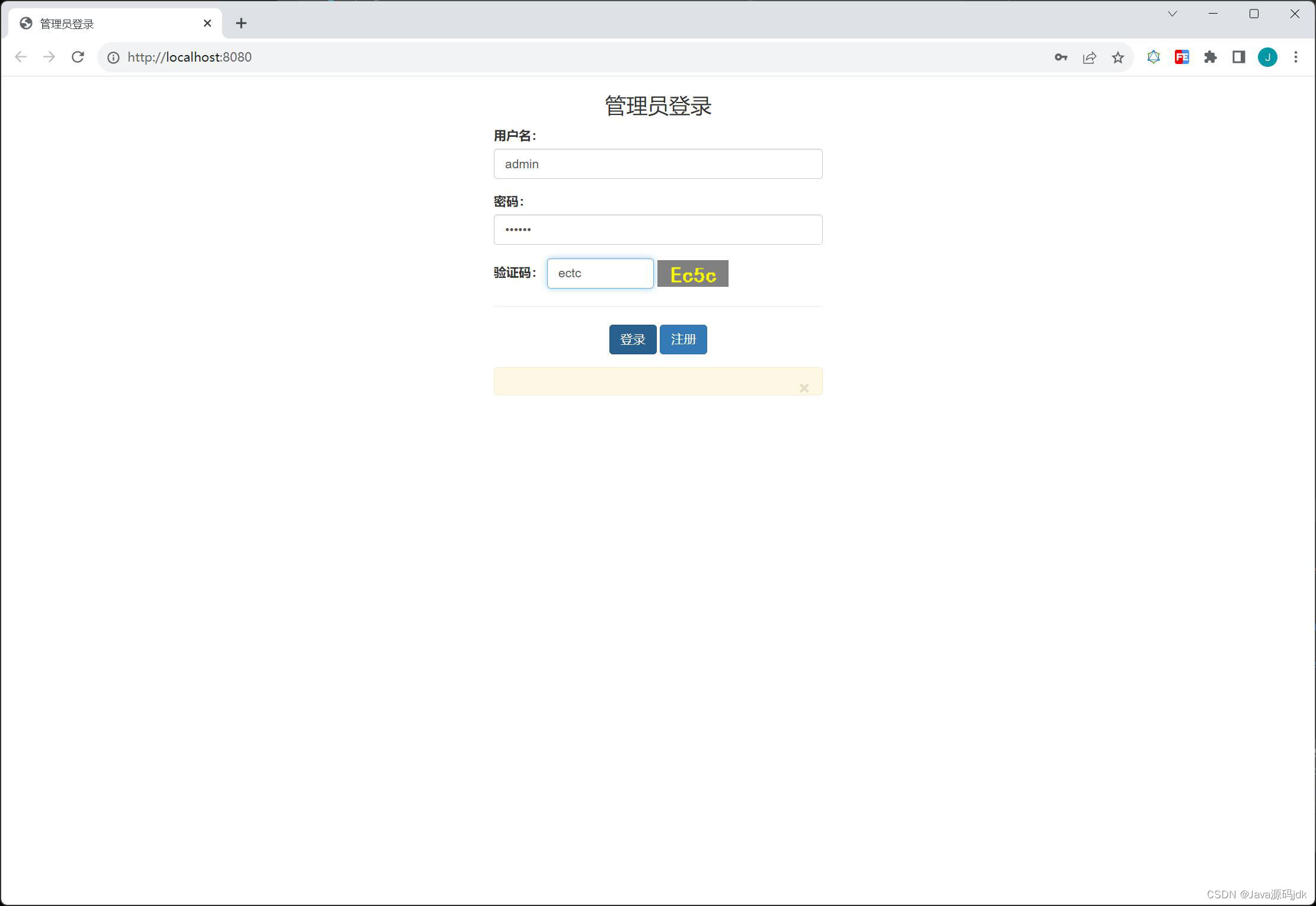The height and width of the screenshot is (906, 1316).
Task: Open a new browser tab
Action: [x=241, y=23]
